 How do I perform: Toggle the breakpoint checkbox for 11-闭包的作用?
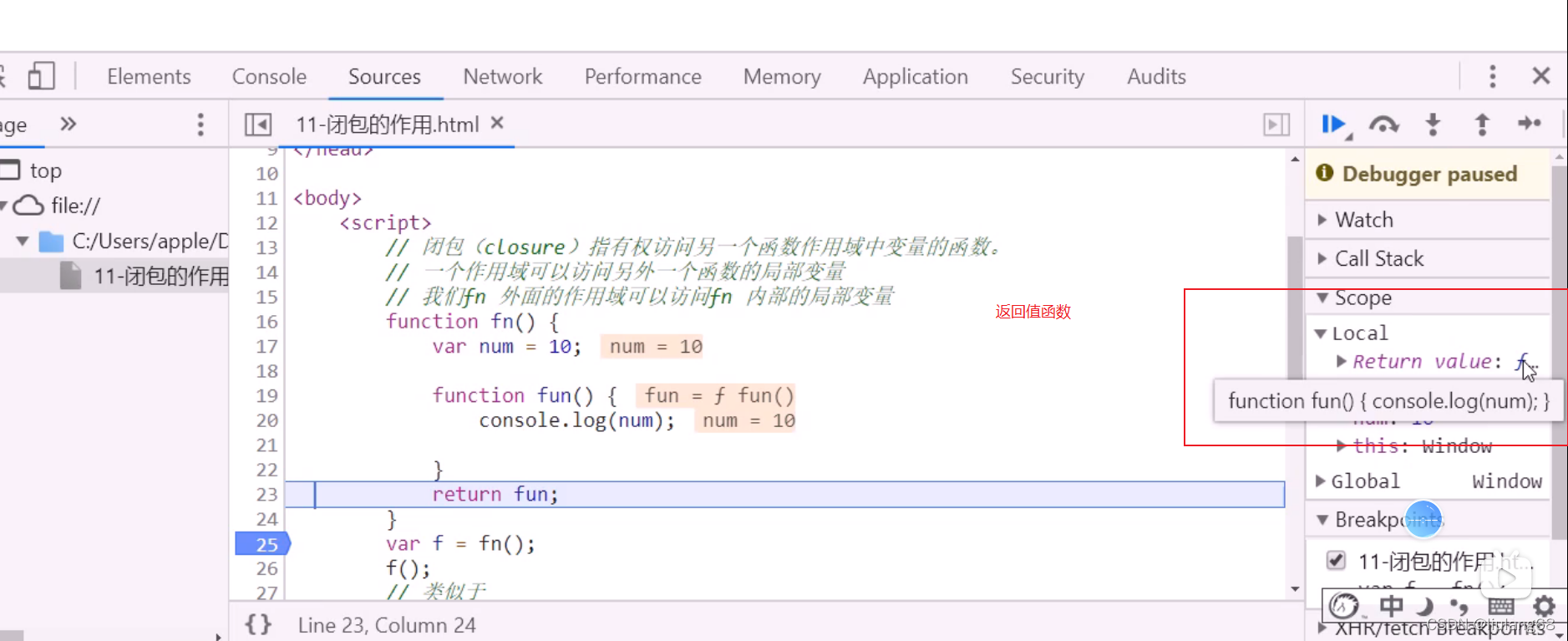pyautogui.click(x=1337, y=560)
